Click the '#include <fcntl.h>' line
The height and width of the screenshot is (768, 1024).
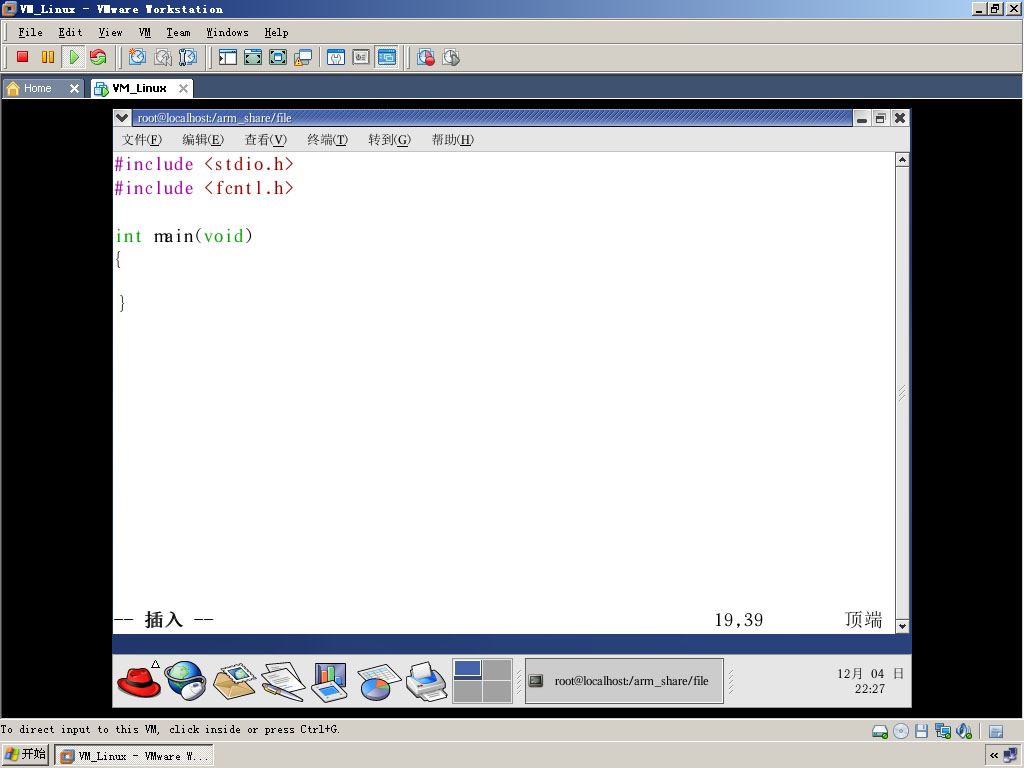204,188
